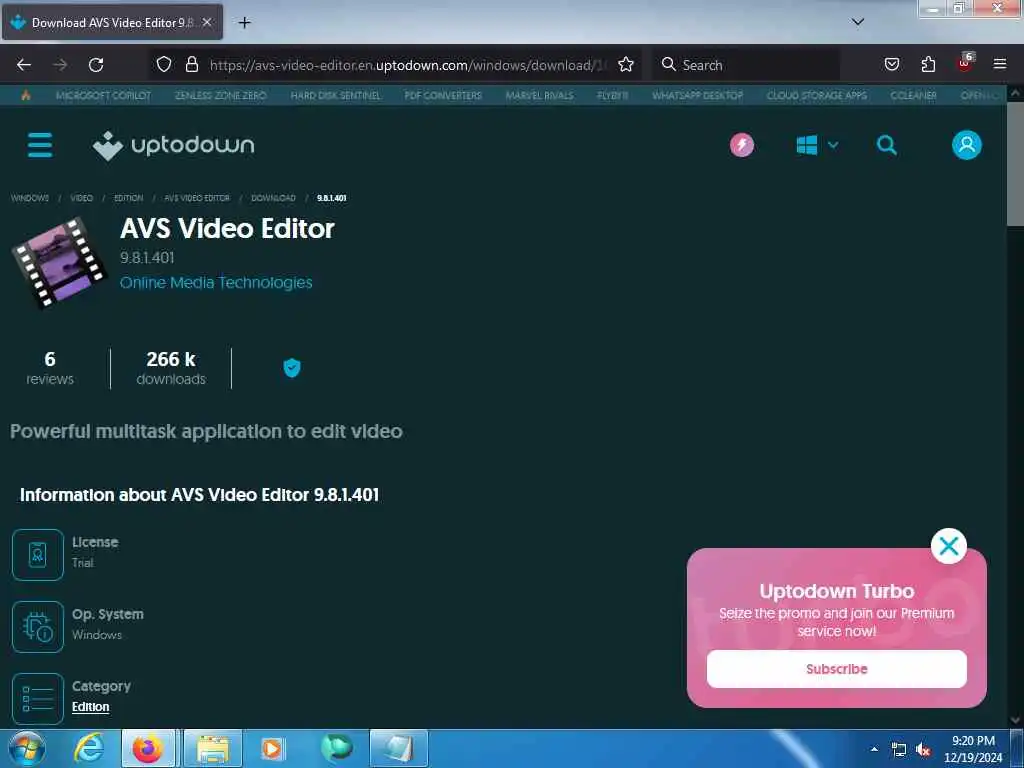Go to WINDOWS breadcrumb
Image resolution: width=1024 pixels, height=768 pixels.
coord(30,198)
